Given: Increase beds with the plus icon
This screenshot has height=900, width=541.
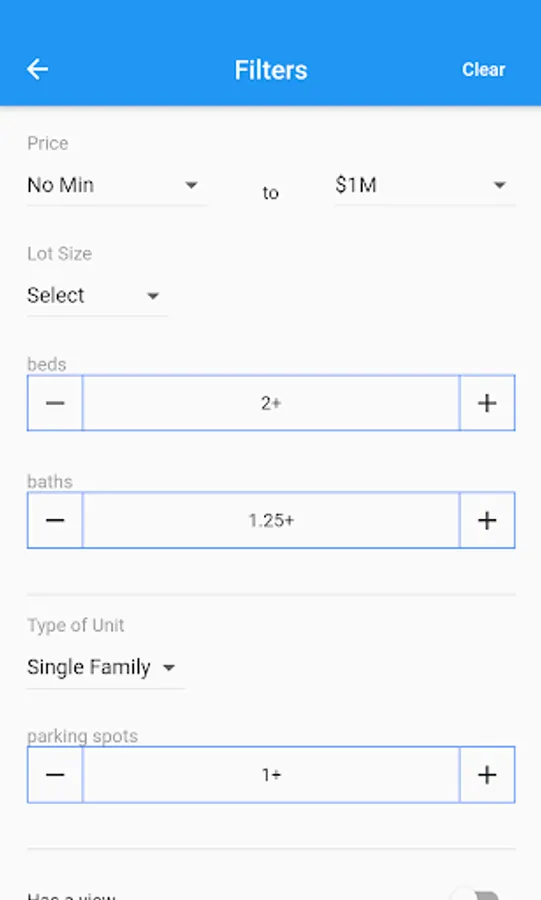Looking at the screenshot, I should pos(487,403).
